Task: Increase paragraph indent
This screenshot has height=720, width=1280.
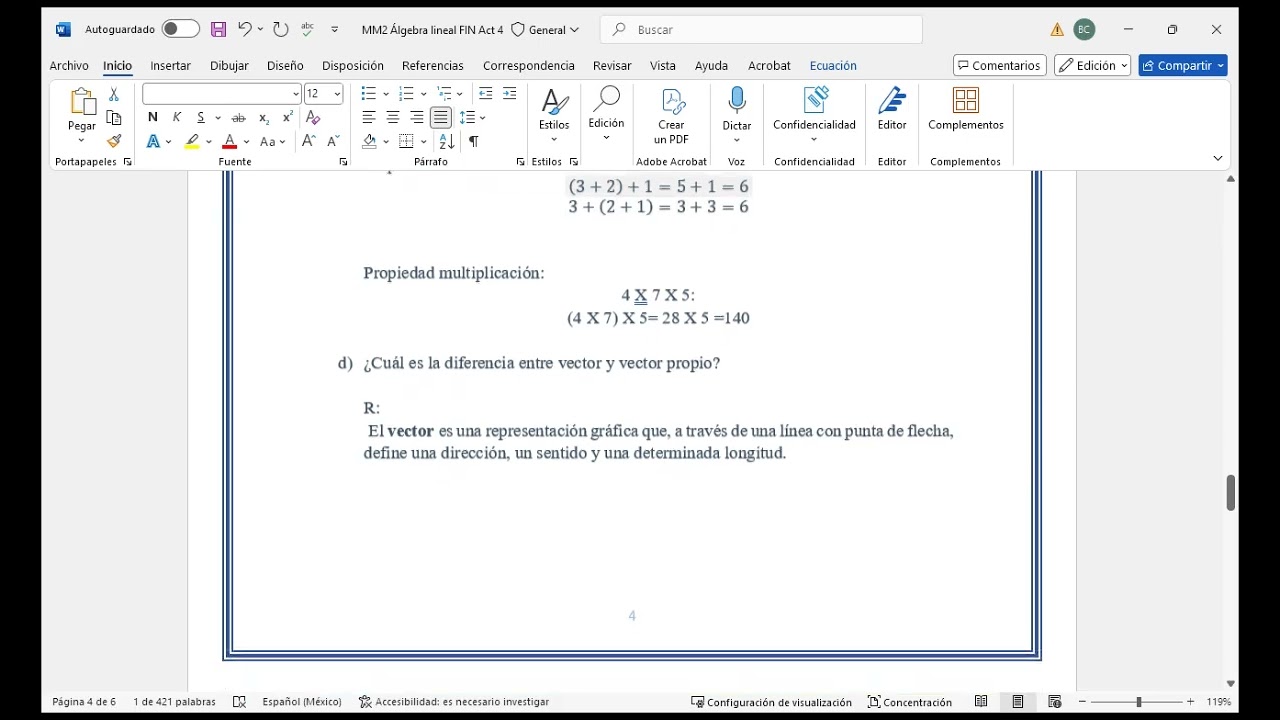Action: [510, 94]
